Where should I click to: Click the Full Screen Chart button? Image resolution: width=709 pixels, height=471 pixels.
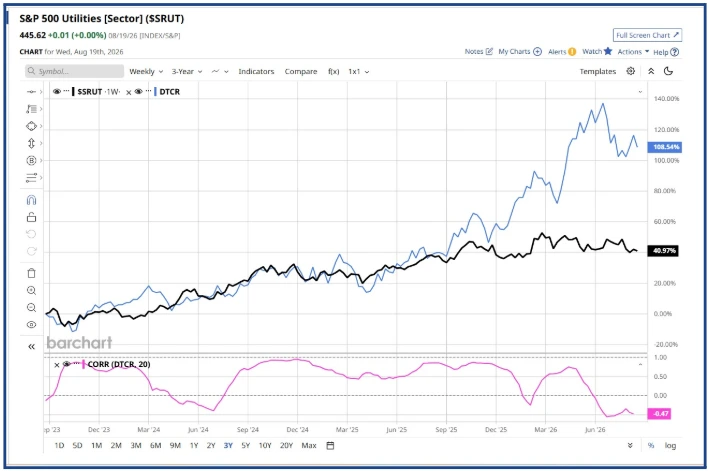coord(648,35)
